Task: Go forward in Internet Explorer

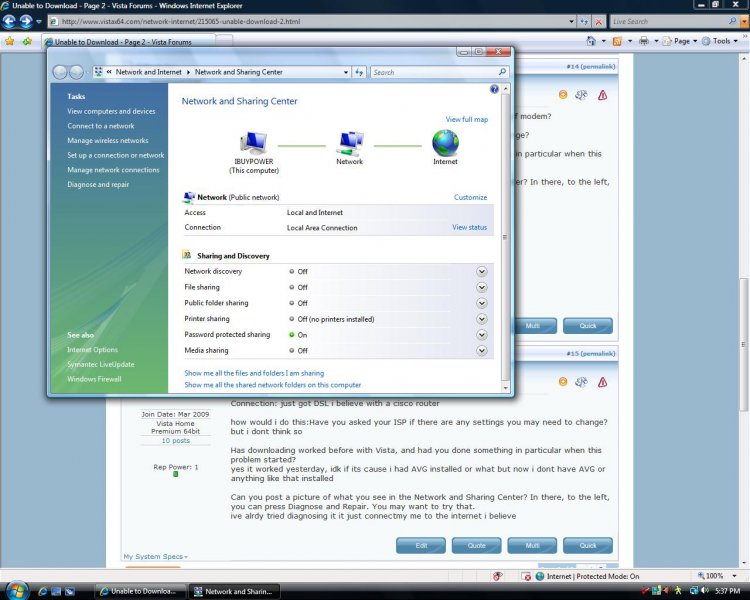Action: click(26, 21)
